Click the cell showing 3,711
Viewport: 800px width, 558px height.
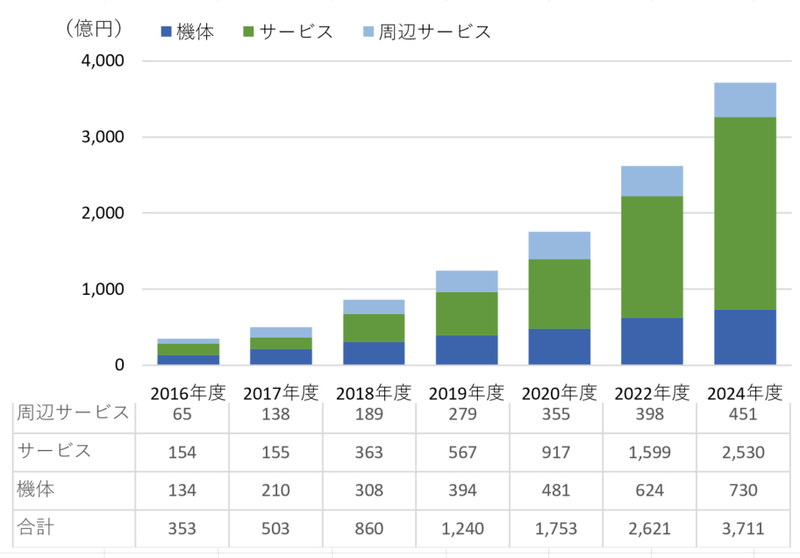[x=745, y=529]
